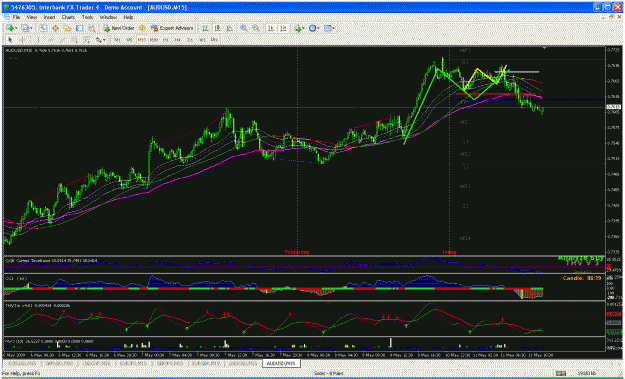This screenshot has height=379, width=625.
Task: Zoom out on the chart
Action: tap(256, 28)
